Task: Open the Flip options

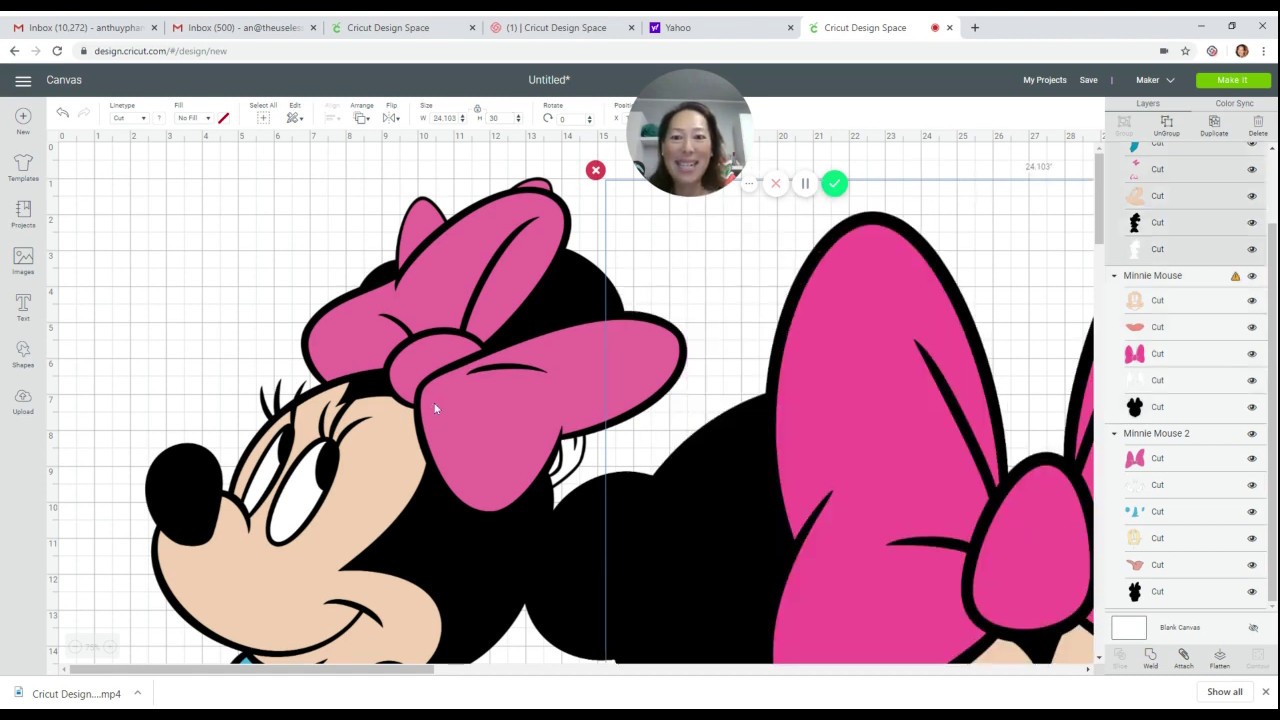Action: (x=391, y=118)
